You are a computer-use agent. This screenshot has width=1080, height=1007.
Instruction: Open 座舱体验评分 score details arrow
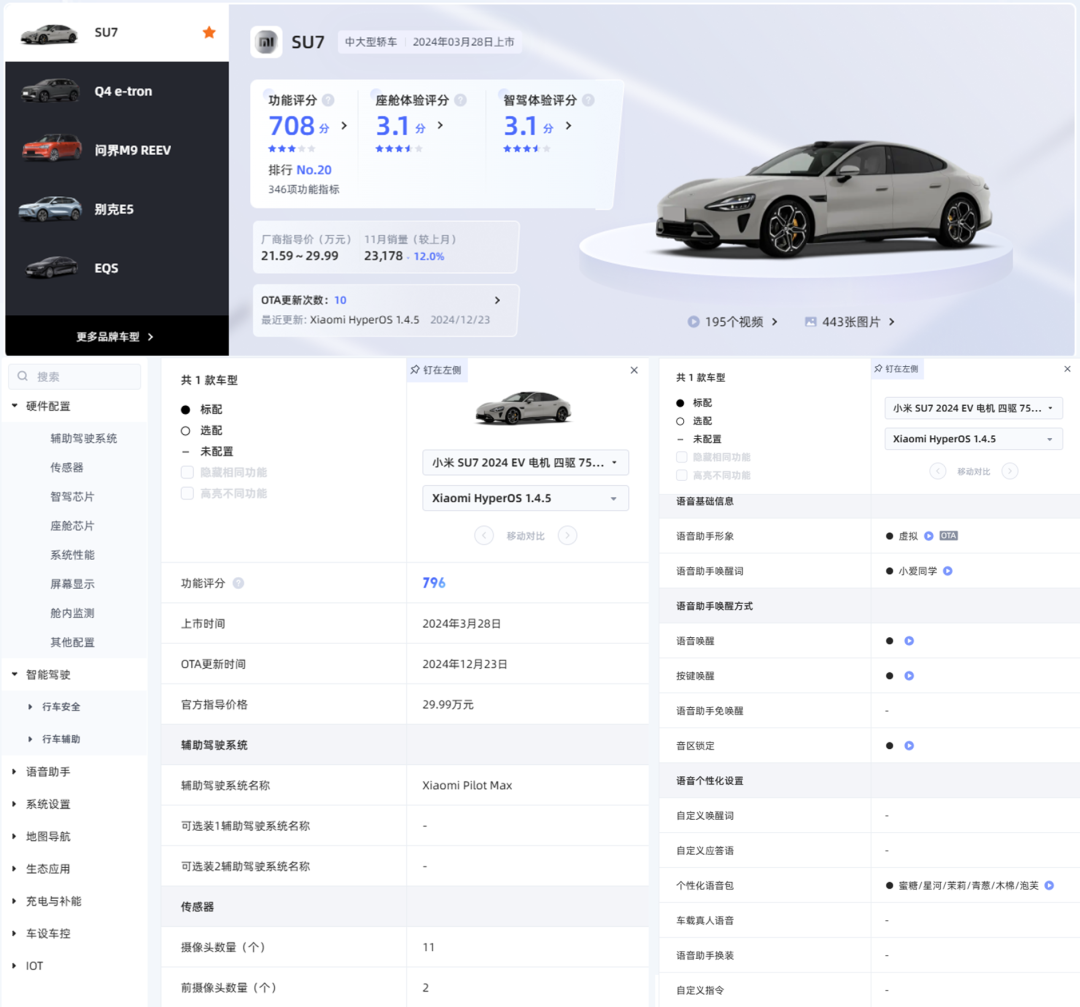pos(440,125)
